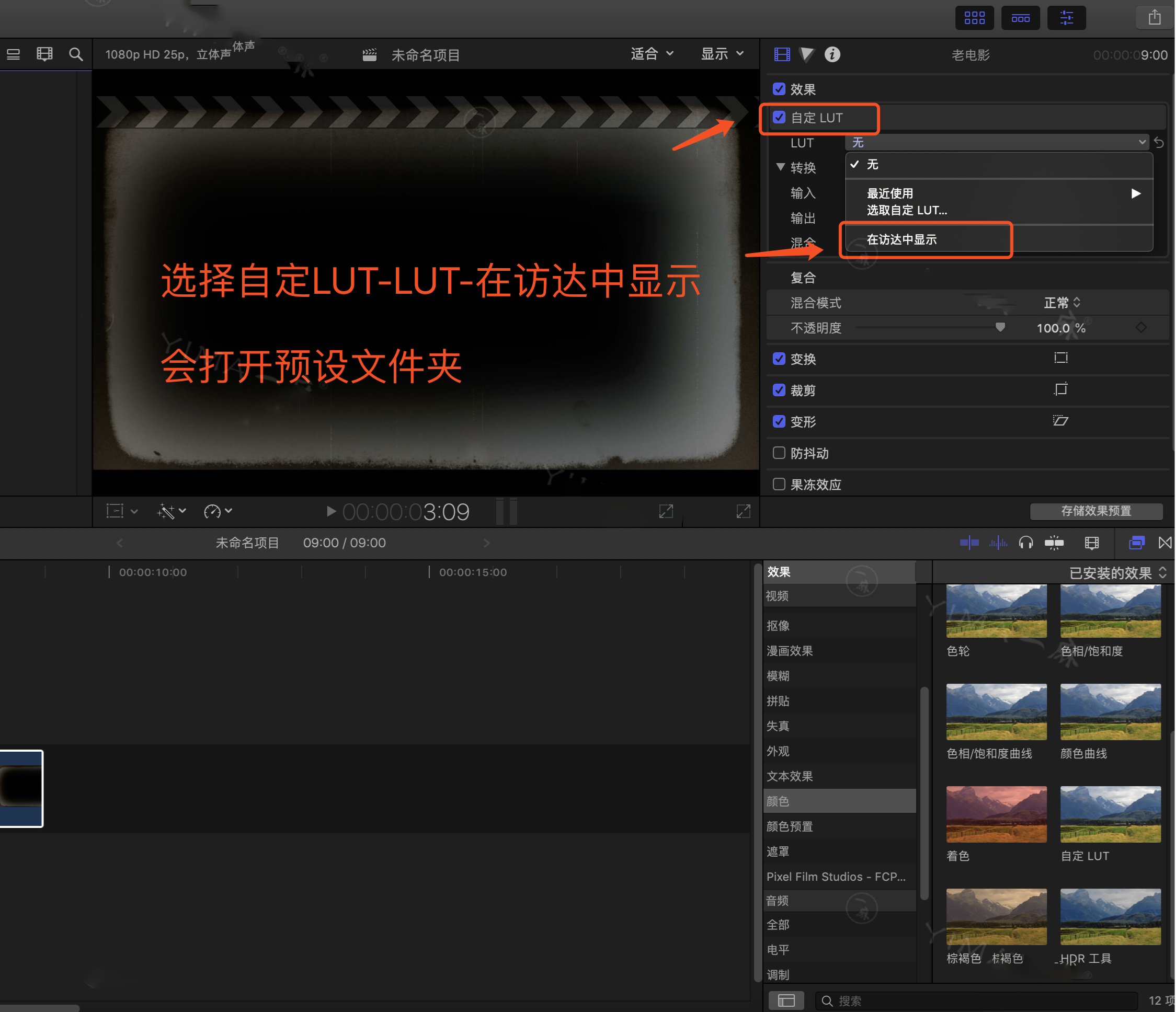The width and height of the screenshot is (1176, 1012).
Task: Toggle the solo headphones icon
Action: click(1025, 543)
